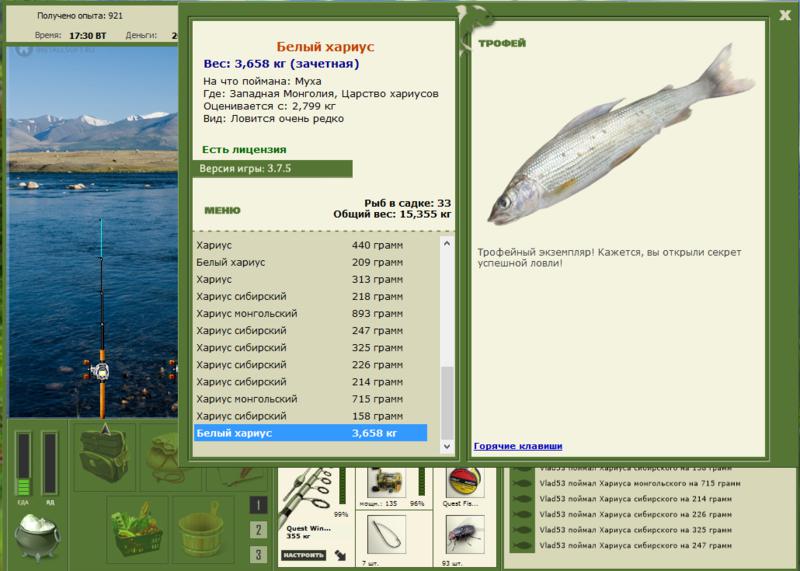
Task: Click the time 17:30 ВТ display
Action: (88, 36)
